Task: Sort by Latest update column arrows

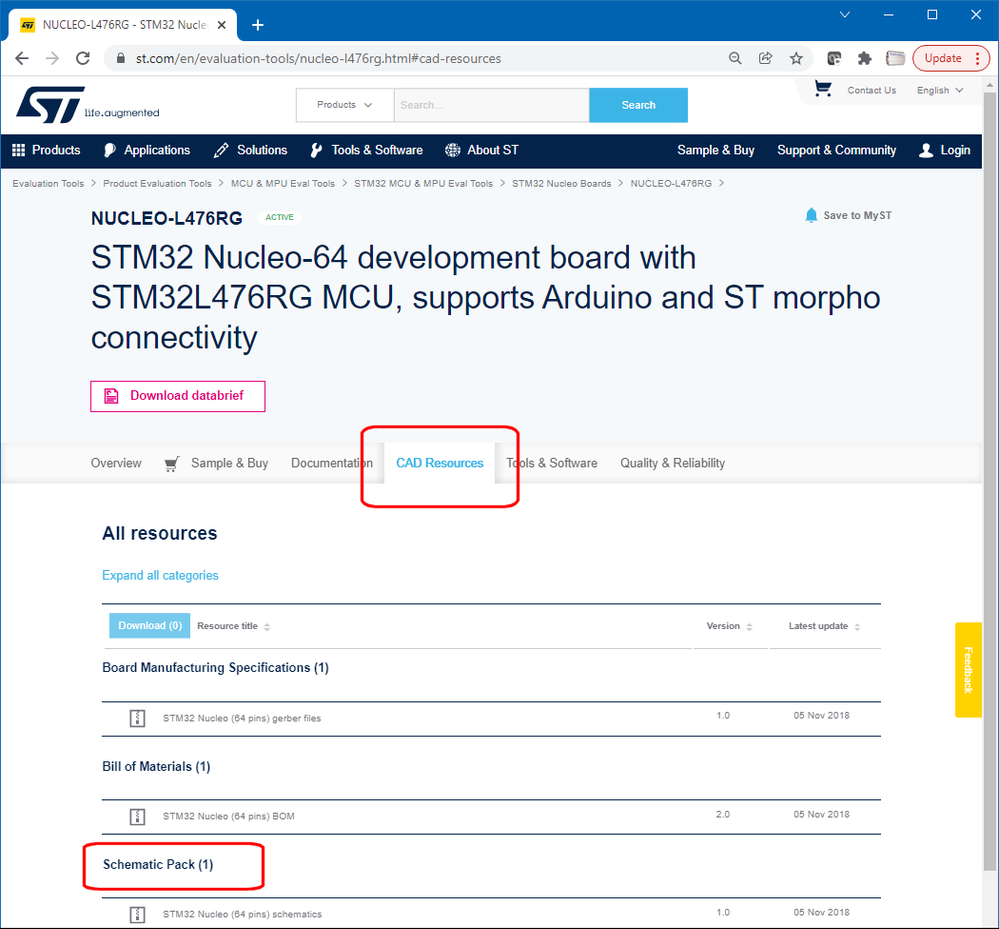Action: 857,627
